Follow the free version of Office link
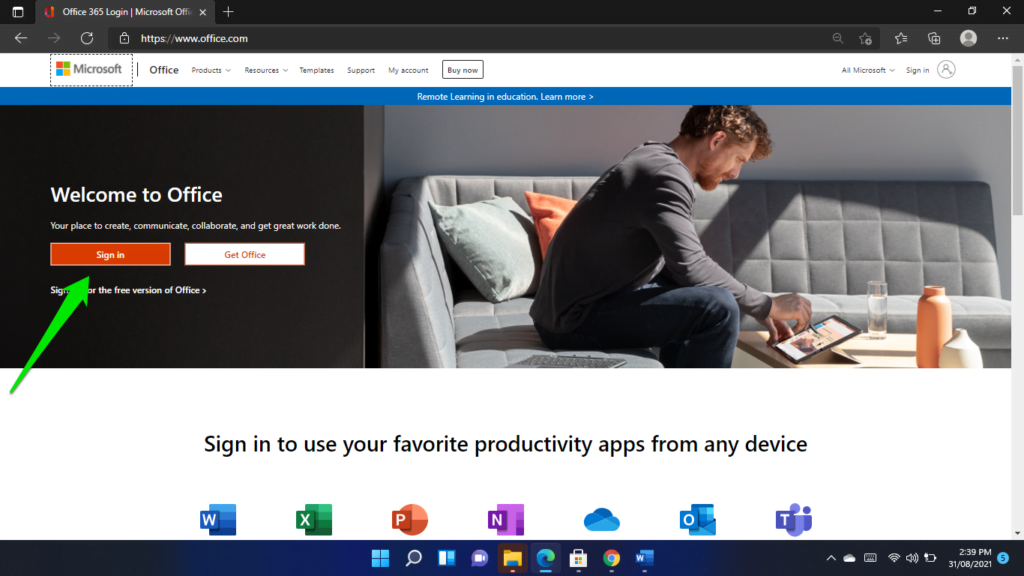This screenshot has width=1024, height=576. (128, 290)
